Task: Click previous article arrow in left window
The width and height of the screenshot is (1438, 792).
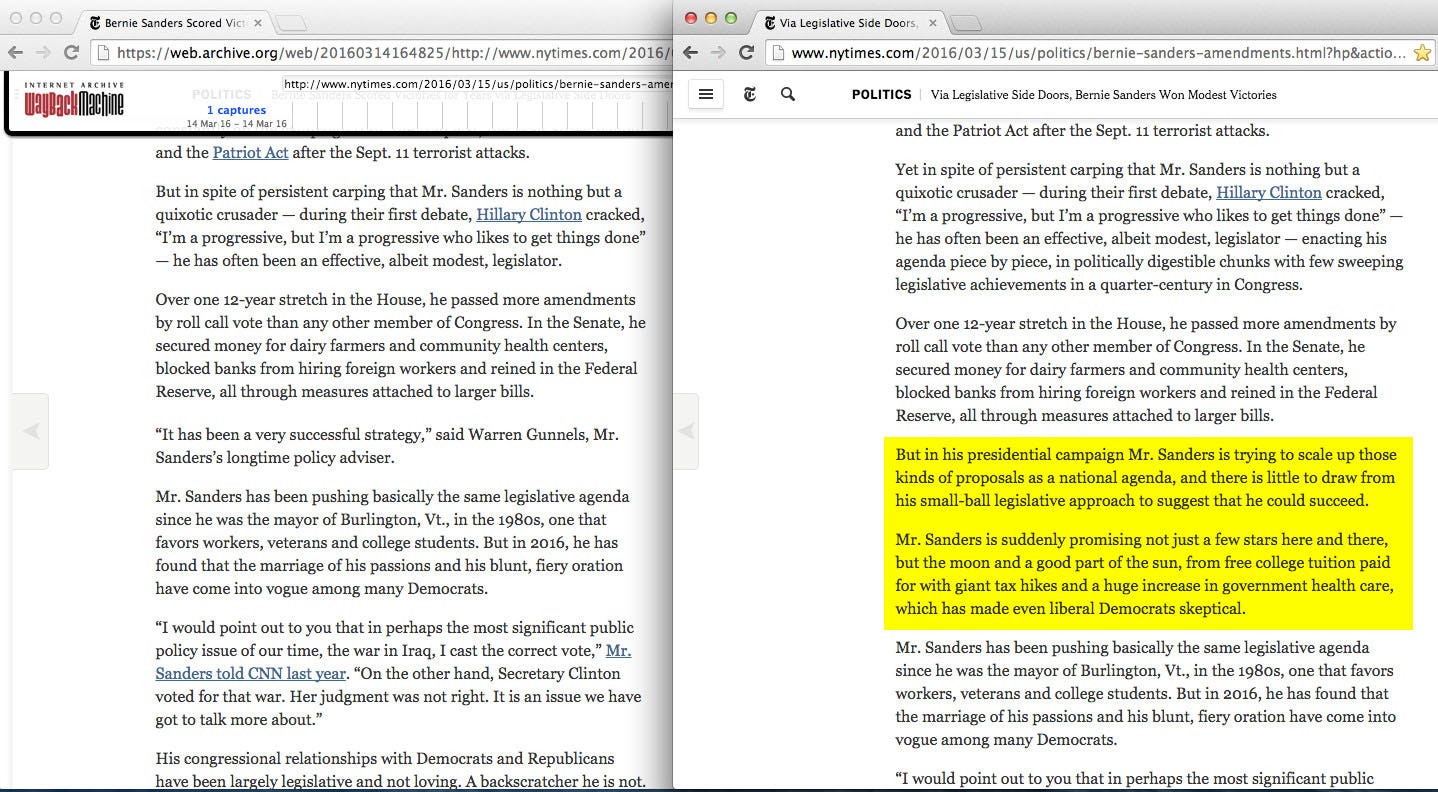Action: pyautogui.click(x=30, y=431)
